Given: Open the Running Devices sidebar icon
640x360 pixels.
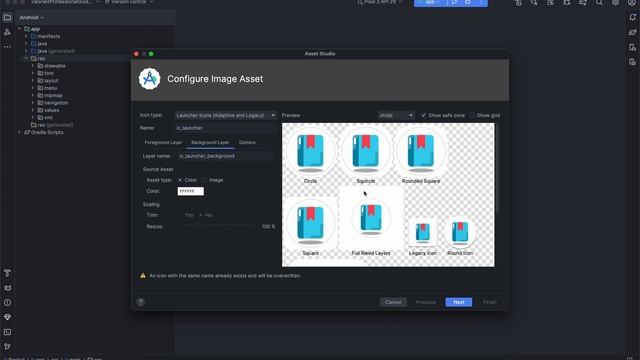Looking at the screenshot, I should coord(632,62).
